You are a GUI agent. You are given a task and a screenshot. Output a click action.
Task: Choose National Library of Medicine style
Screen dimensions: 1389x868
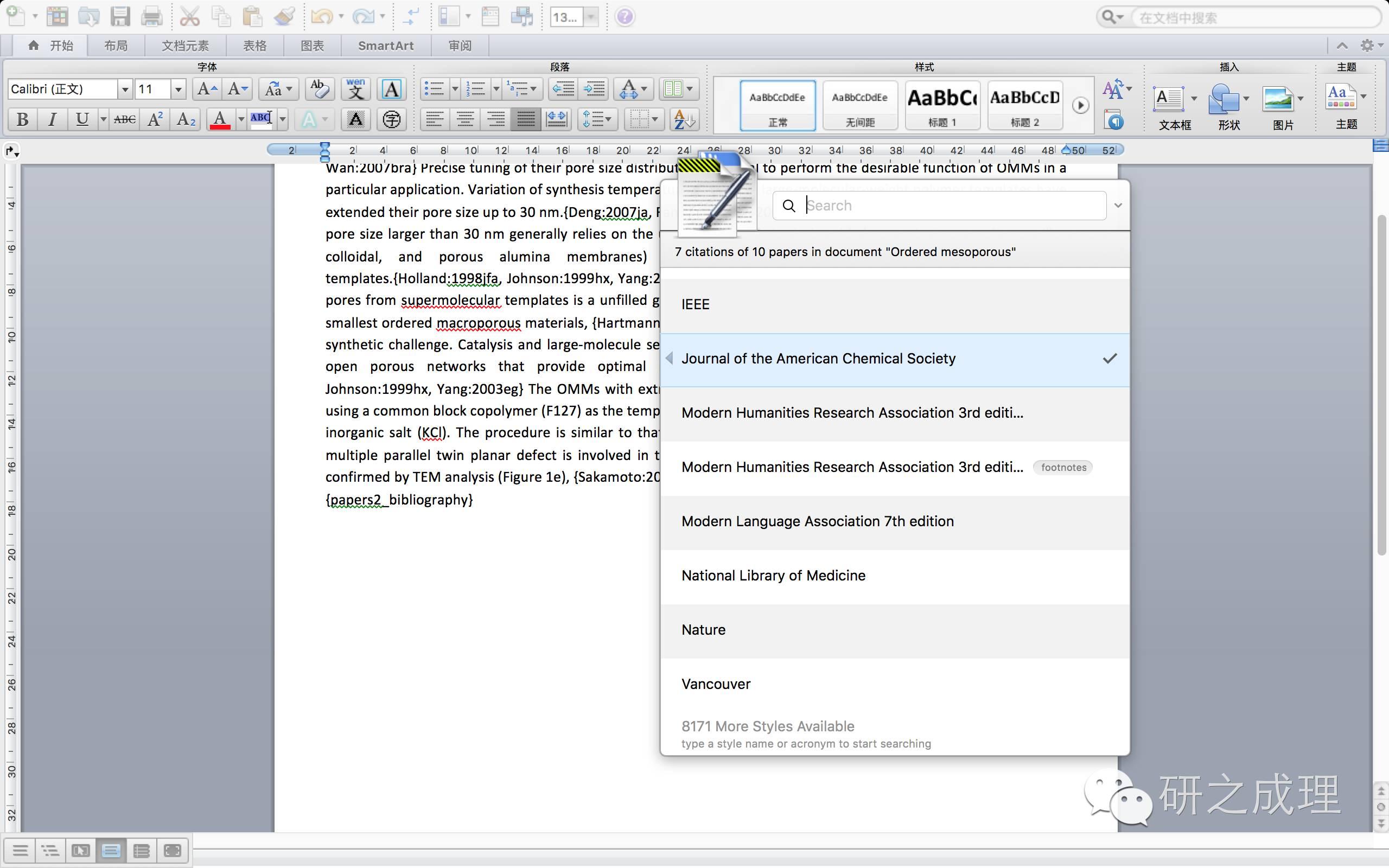pyautogui.click(x=895, y=576)
